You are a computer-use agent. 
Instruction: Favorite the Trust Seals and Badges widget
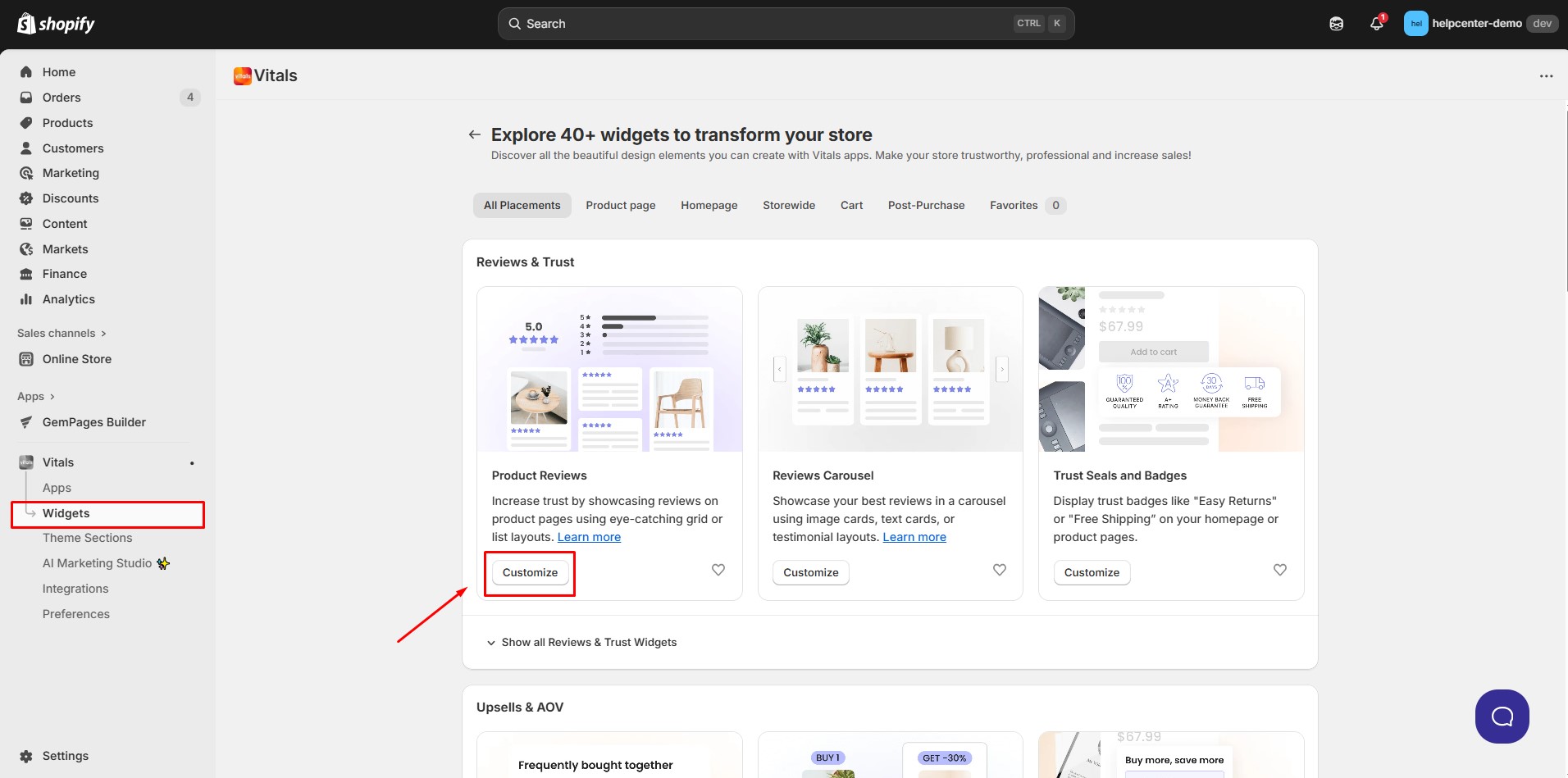(1279, 570)
